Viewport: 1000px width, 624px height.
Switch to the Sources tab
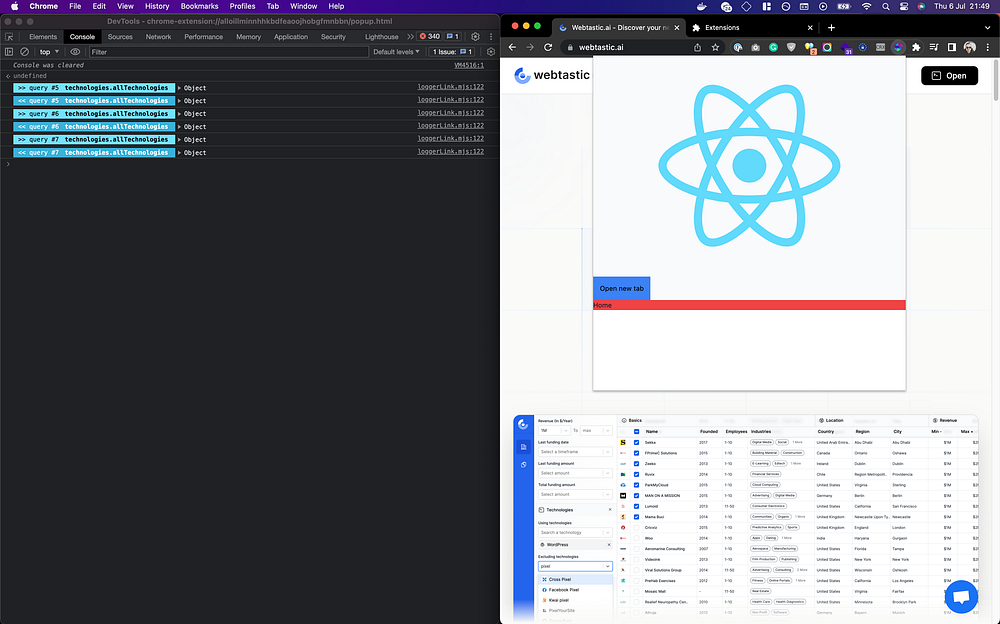tap(120, 36)
